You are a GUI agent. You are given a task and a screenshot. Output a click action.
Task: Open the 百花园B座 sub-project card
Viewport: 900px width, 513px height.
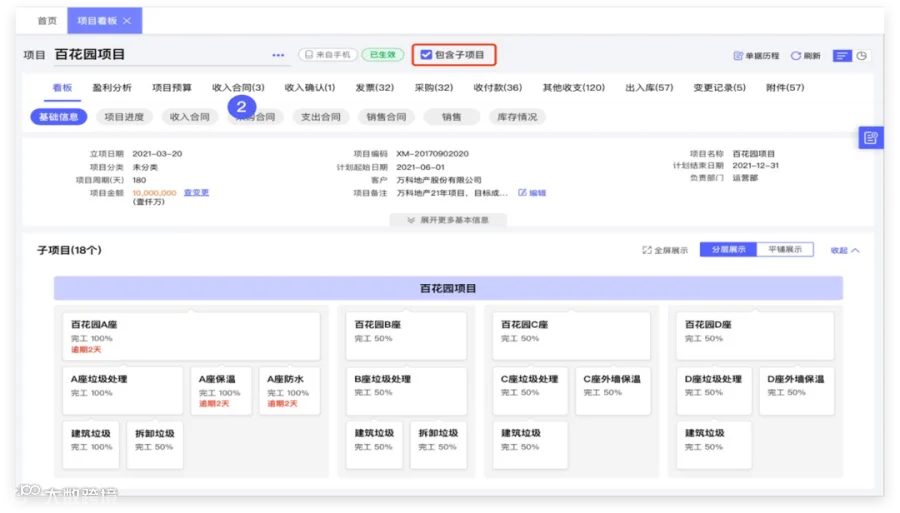point(406,336)
